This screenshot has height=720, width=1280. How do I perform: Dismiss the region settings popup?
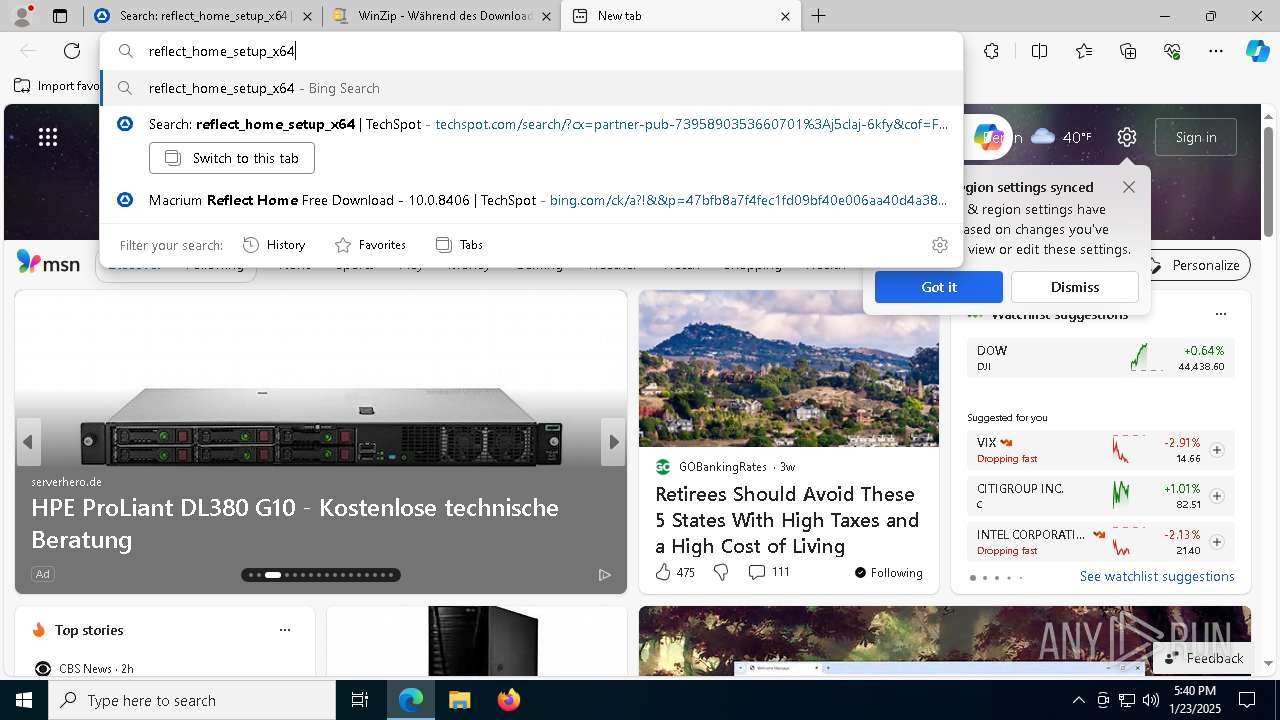click(1075, 287)
